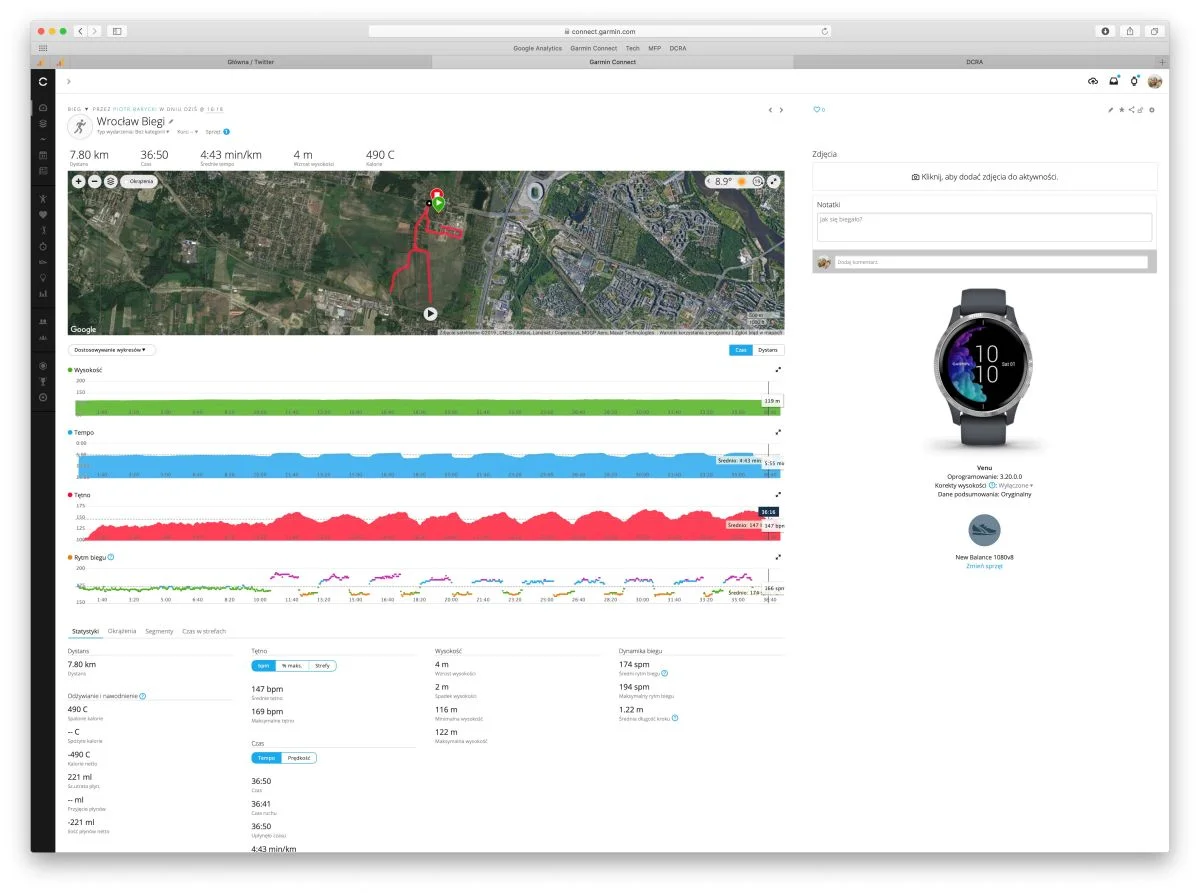The height and width of the screenshot is (893, 1200).
Task: Go to previous activity arrow
Action: [x=769, y=110]
